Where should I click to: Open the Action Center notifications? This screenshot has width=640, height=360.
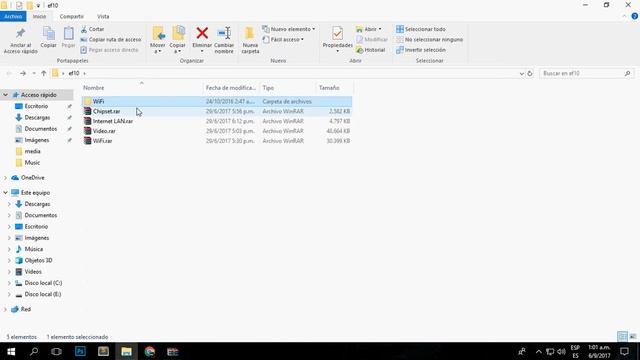624,351
